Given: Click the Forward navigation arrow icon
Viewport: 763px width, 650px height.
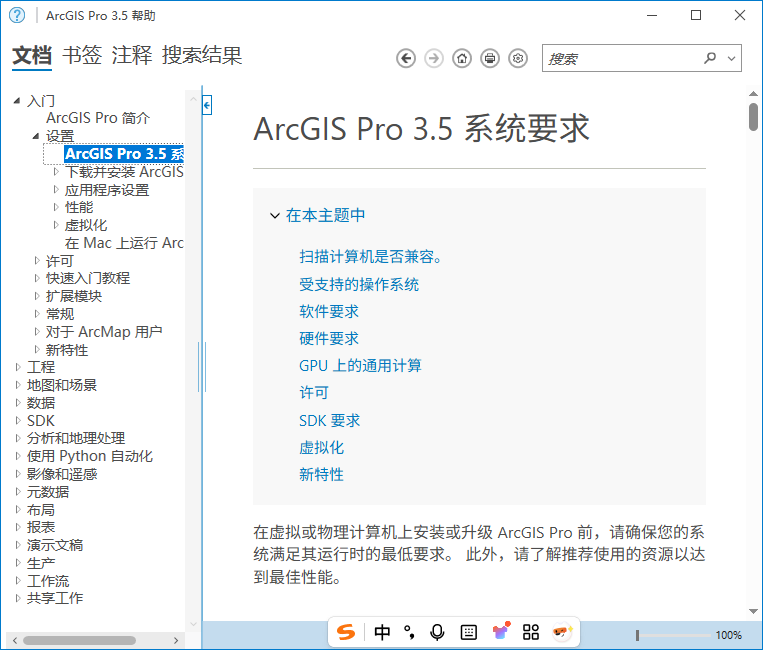Looking at the screenshot, I should click(x=434, y=58).
